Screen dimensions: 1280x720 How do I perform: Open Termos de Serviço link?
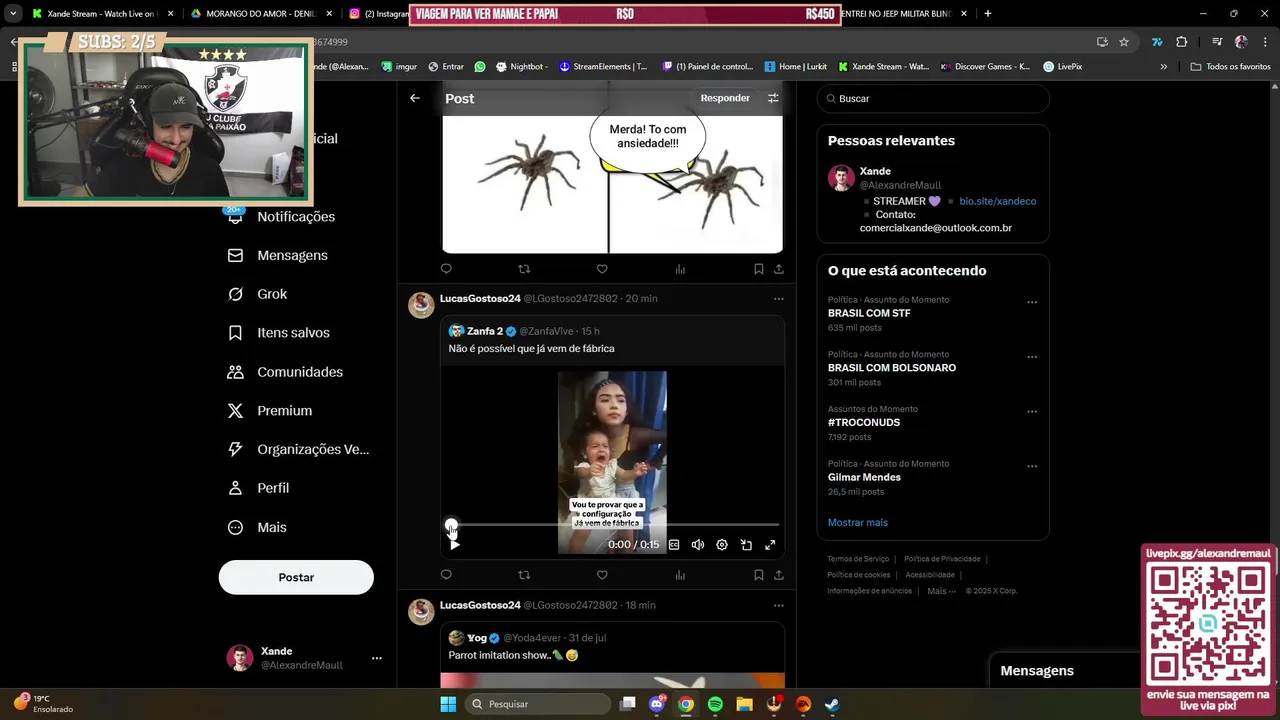click(858, 559)
